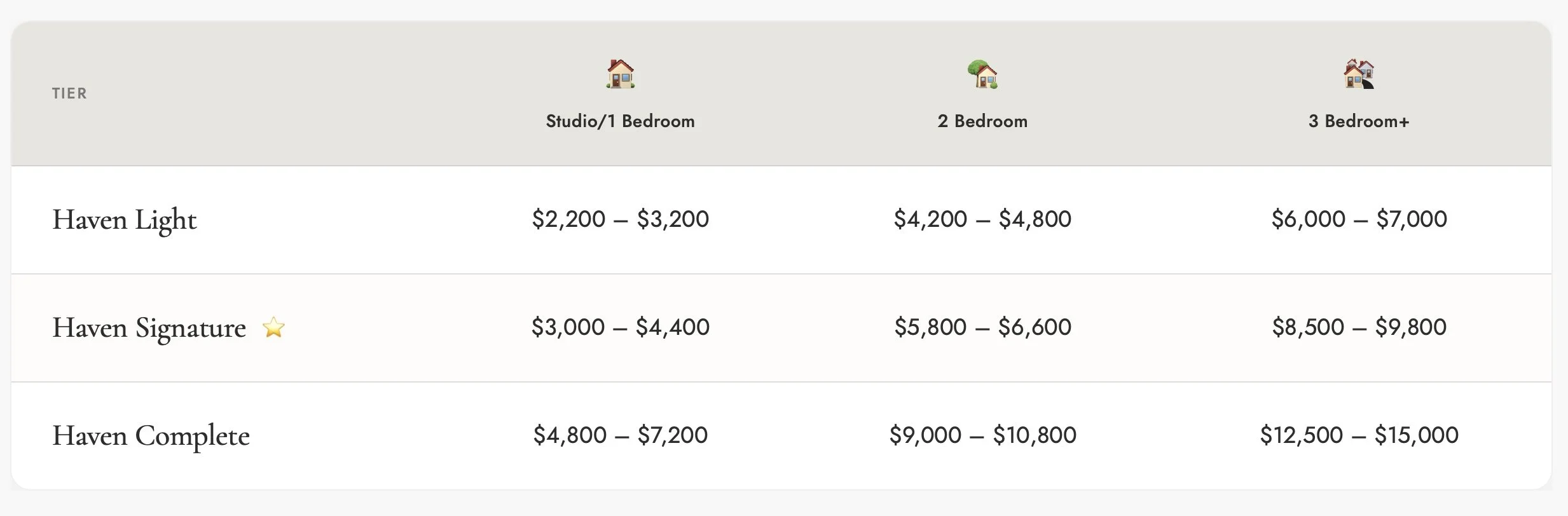Select the TIER column header
1568x516 pixels.
point(69,93)
